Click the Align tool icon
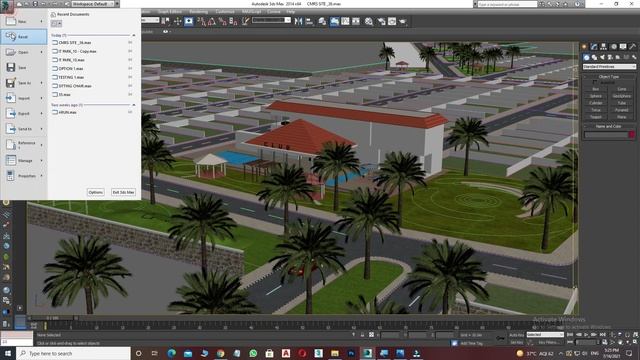 (309, 21)
